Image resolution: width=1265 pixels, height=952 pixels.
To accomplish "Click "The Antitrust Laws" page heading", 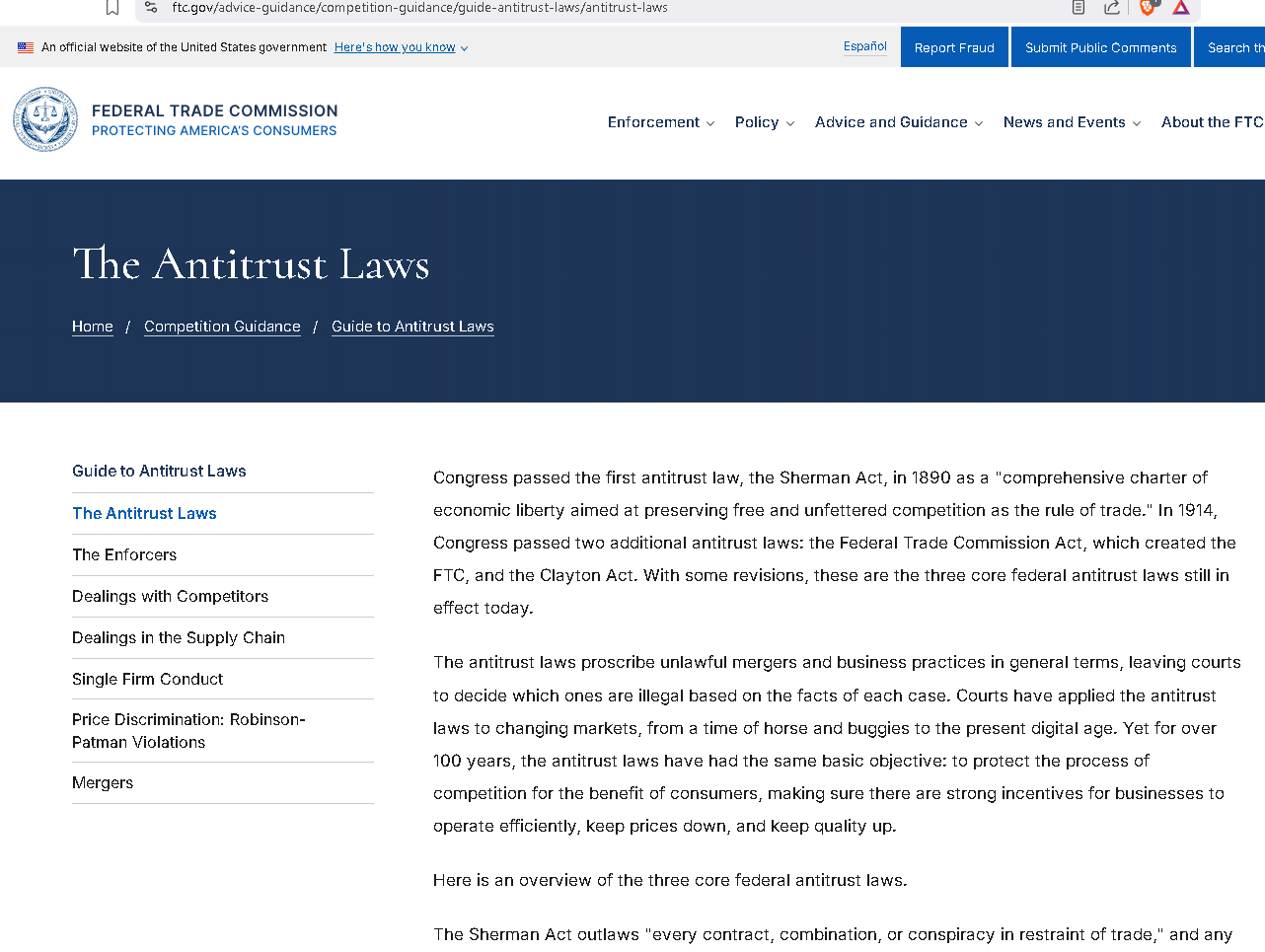I will tap(251, 263).
